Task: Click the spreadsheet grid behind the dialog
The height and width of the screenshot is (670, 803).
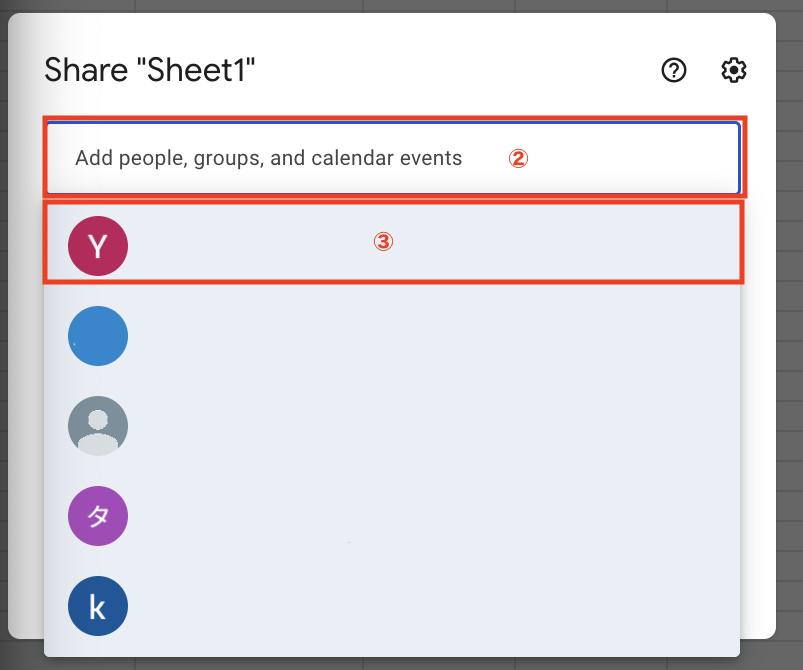Action: click(789, 400)
